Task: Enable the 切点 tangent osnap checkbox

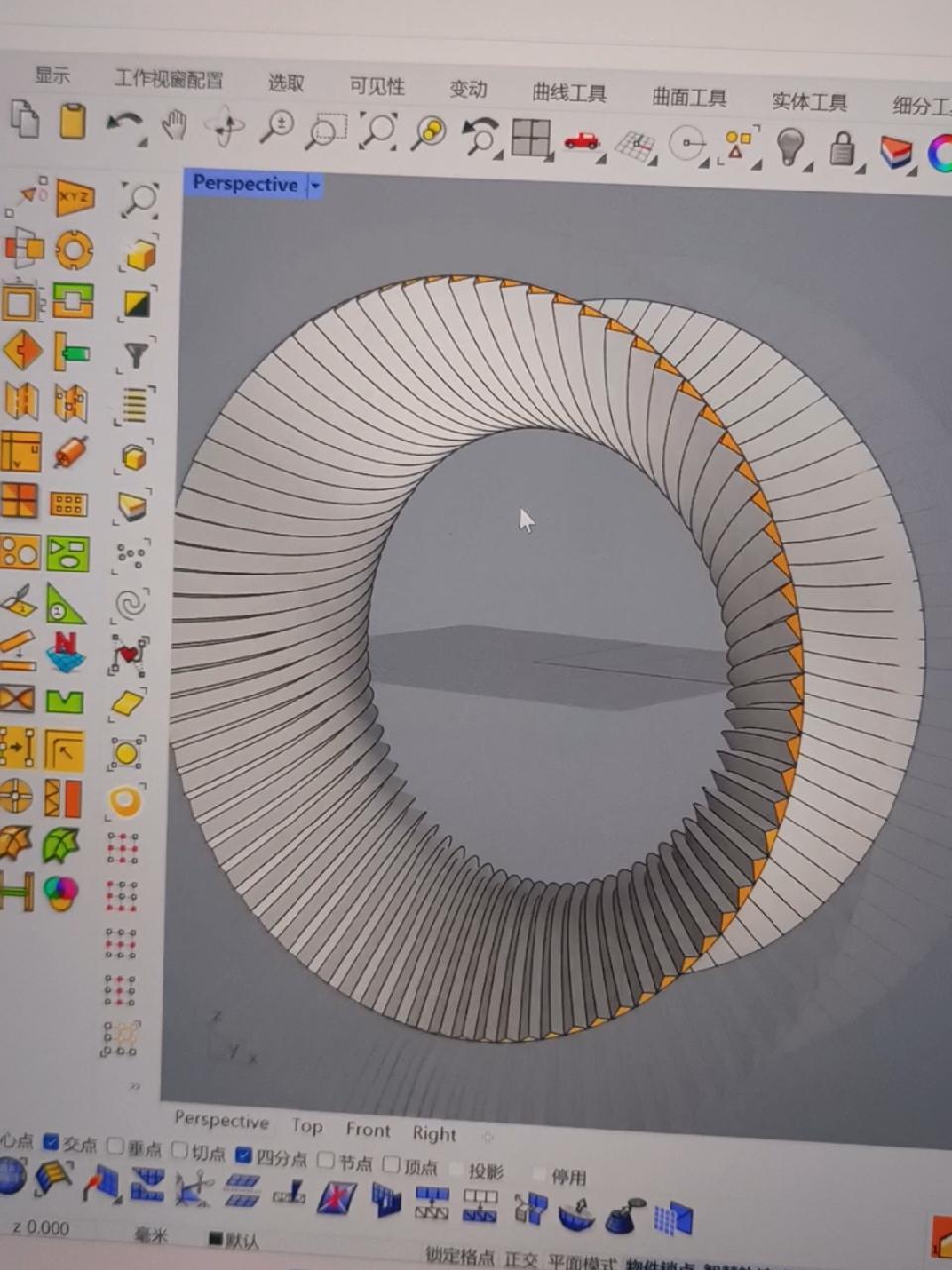Action: point(179,1150)
